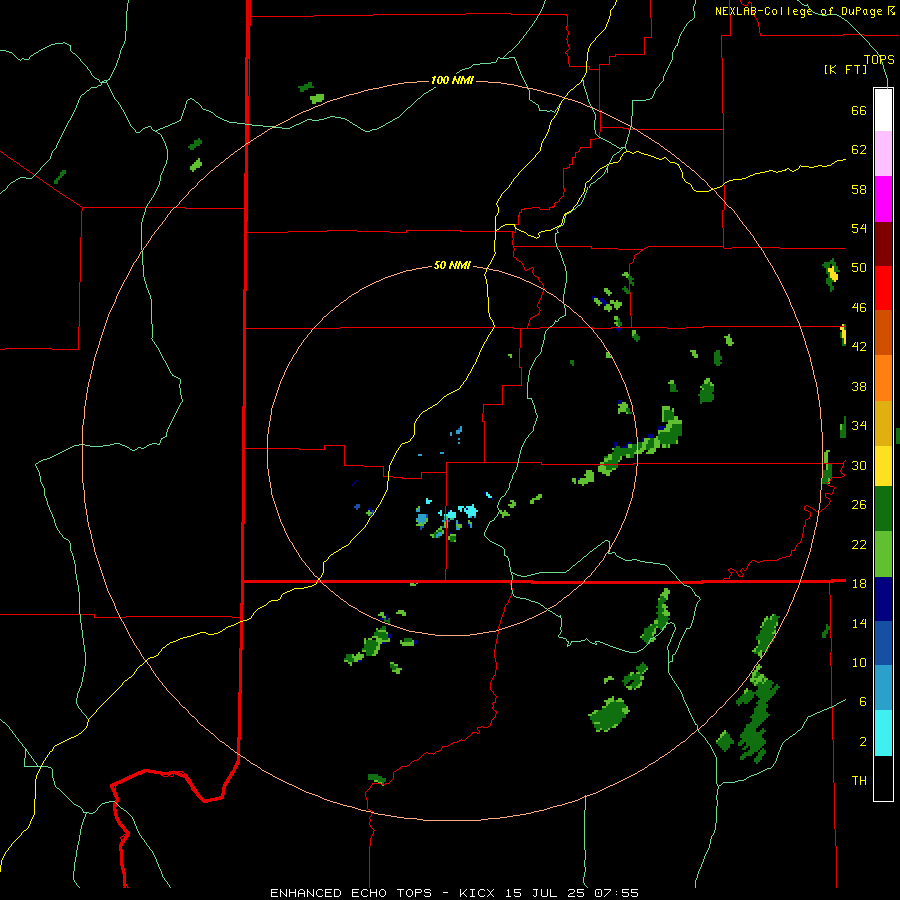Click the light green swatch between 18 and 22

[883, 554]
